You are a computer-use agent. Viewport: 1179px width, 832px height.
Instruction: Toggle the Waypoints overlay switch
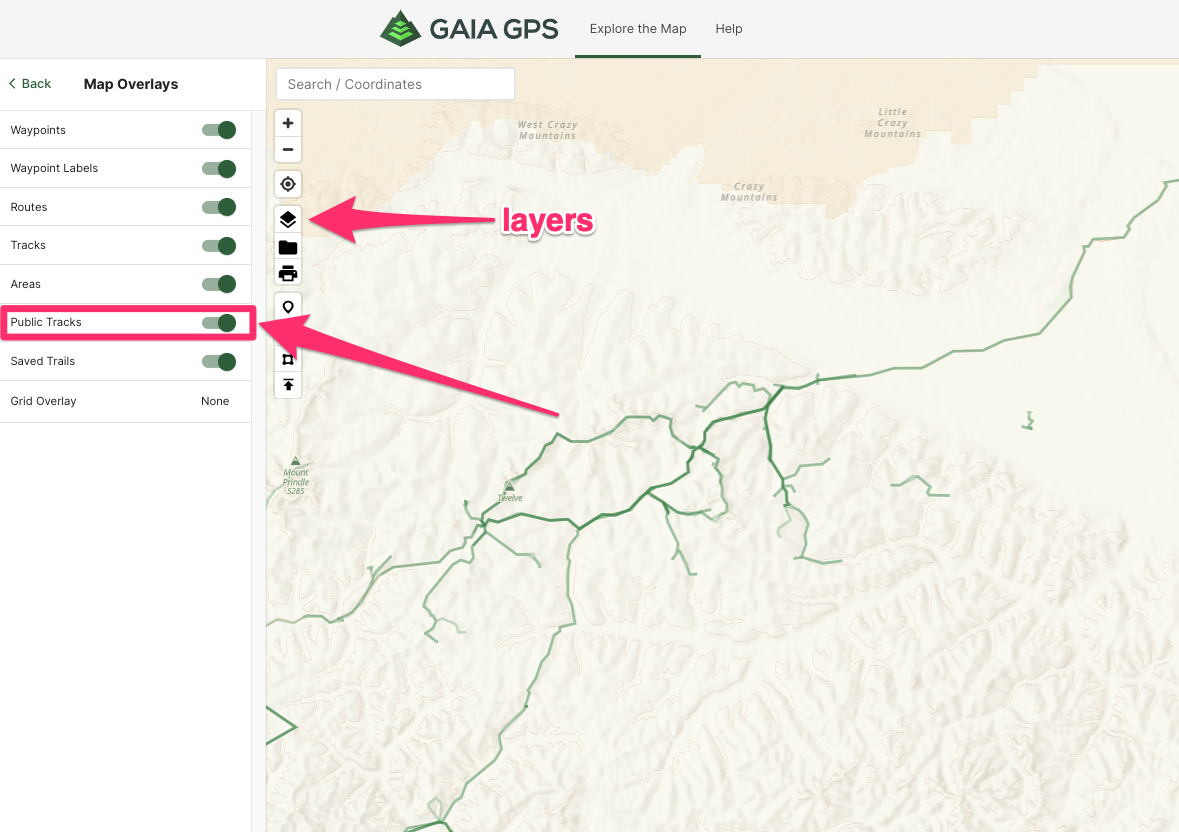[x=219, y=130]
